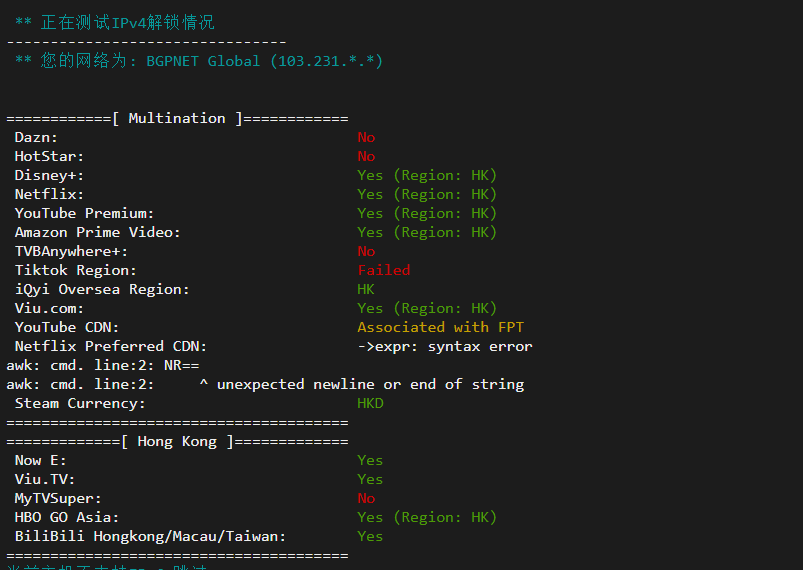The image size is (803, 570).
Task: Click the YouTube Premium label
Action: (84, 213)
